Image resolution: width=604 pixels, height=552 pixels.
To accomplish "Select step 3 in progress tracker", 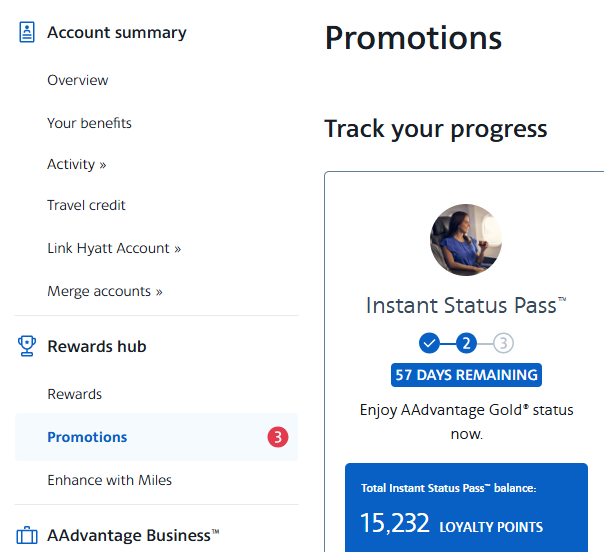I will click(x=503, y=343).
